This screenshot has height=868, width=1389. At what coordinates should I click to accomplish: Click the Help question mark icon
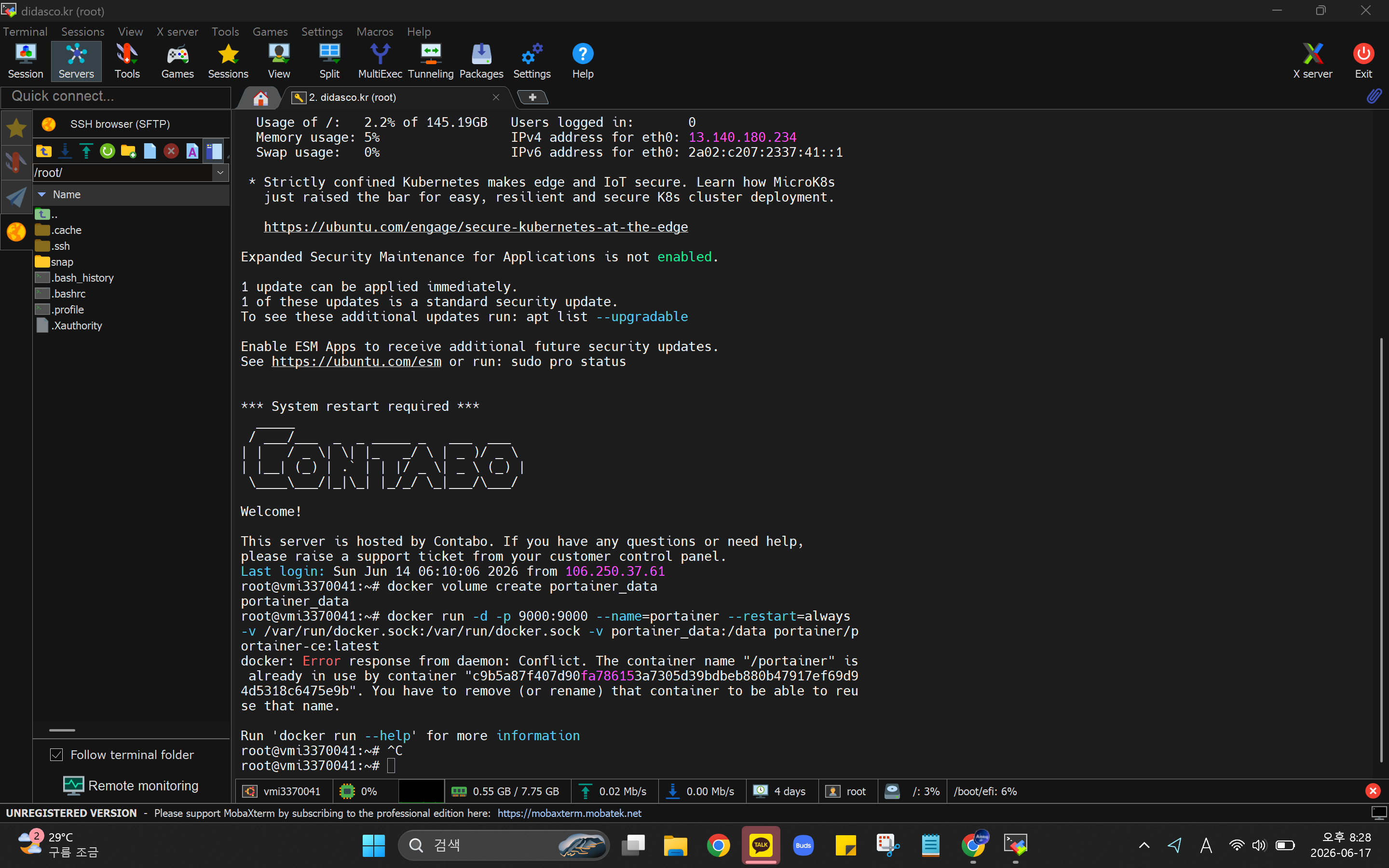583,61
